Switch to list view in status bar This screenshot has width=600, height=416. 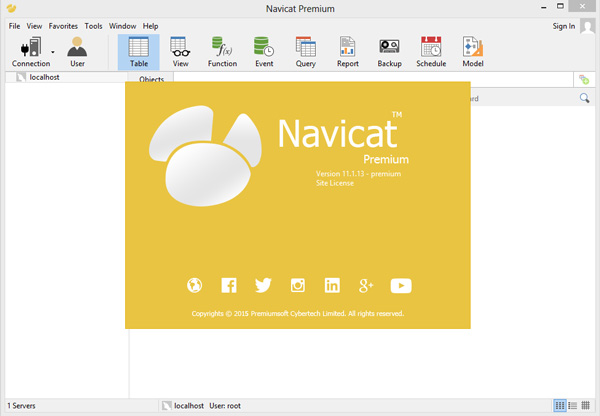(x=572, y=405)
